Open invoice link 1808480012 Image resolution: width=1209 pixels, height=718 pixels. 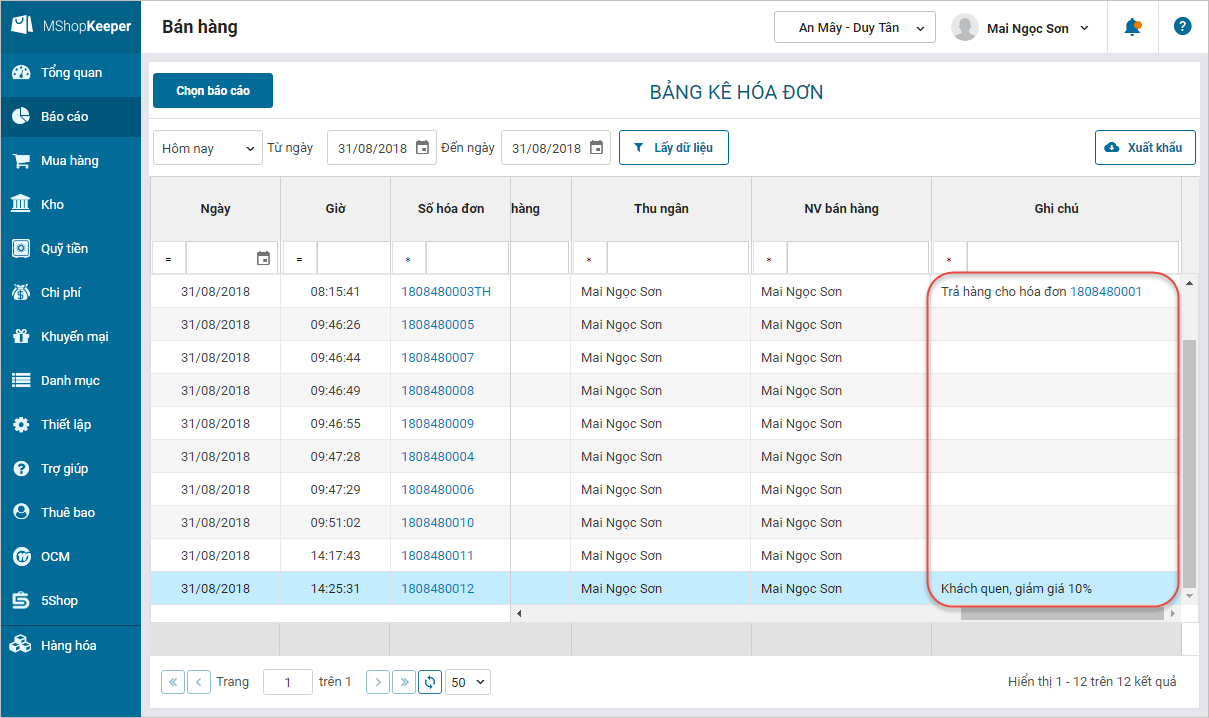(437, 589)
